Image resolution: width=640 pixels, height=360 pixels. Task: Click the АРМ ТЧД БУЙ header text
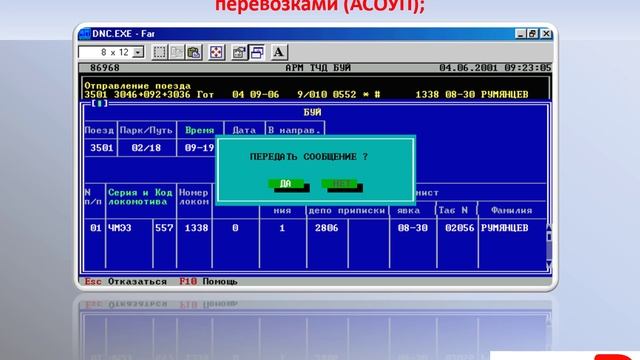click(318, 68)
